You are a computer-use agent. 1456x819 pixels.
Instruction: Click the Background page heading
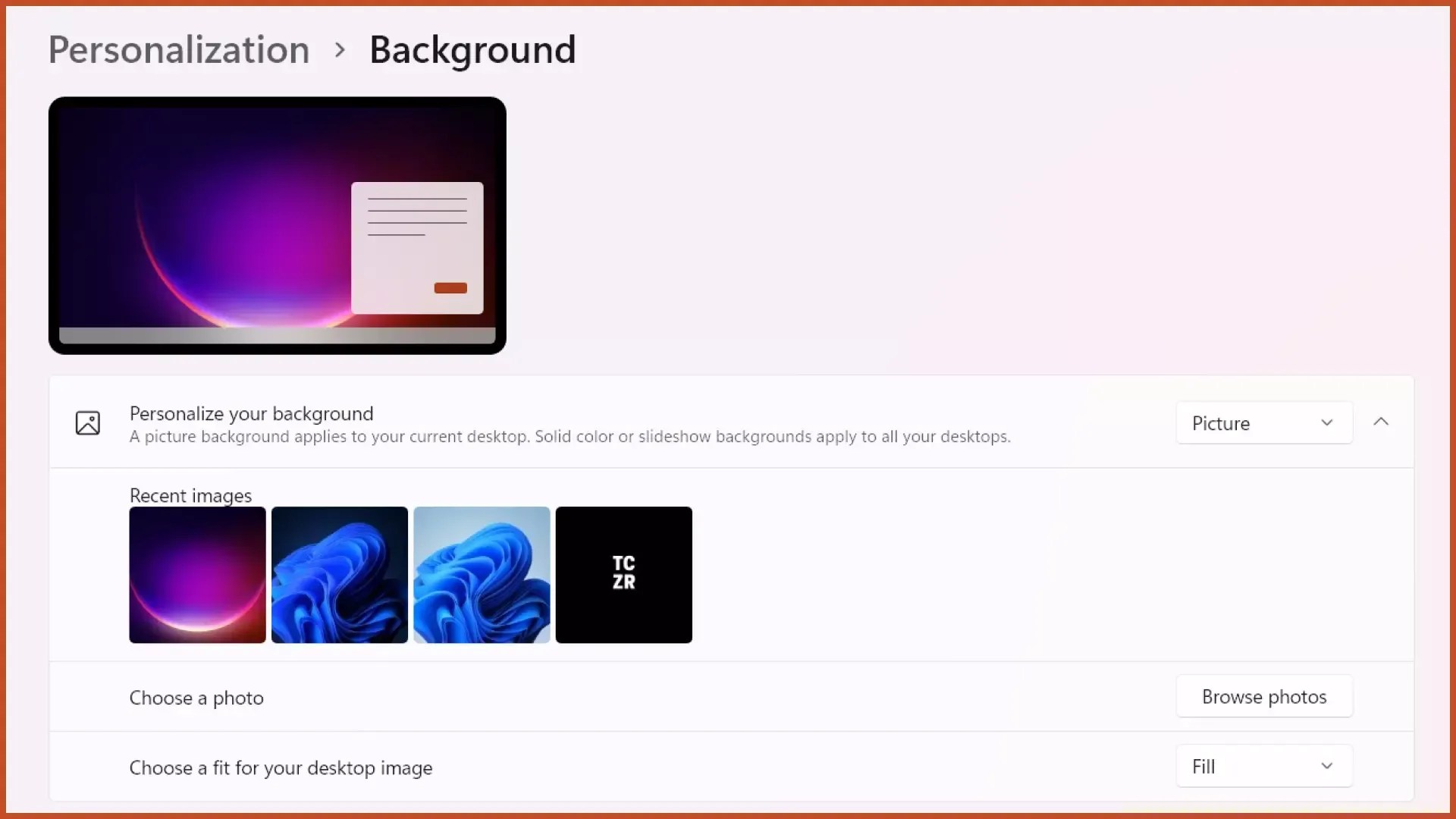coord(472,50)
